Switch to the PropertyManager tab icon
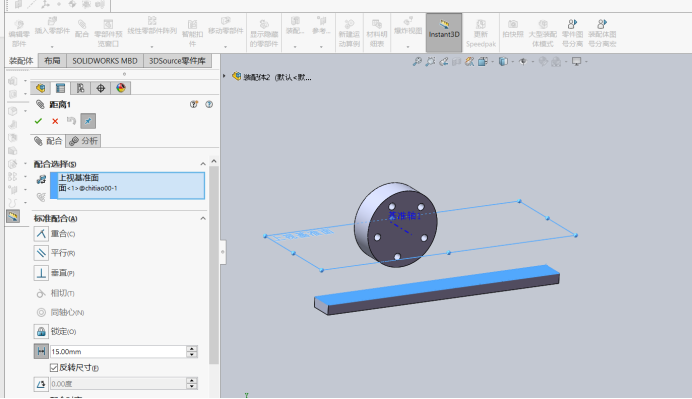 [60, 88]
